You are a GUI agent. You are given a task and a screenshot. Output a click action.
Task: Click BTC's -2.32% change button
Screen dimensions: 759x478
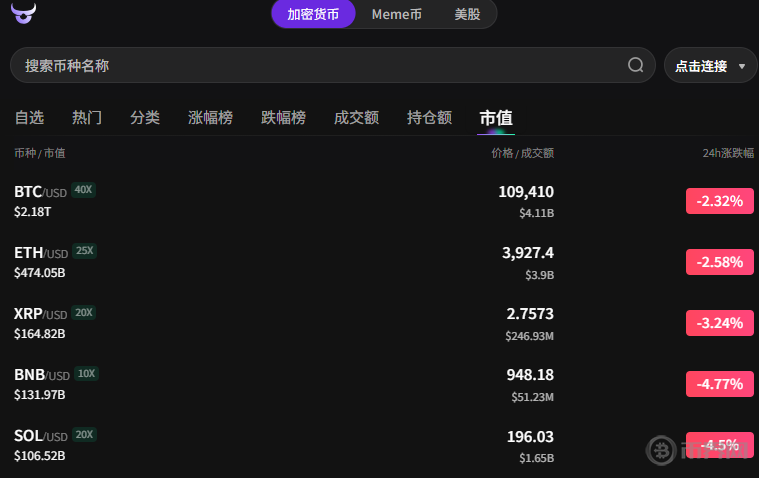(x=719, y=201)
